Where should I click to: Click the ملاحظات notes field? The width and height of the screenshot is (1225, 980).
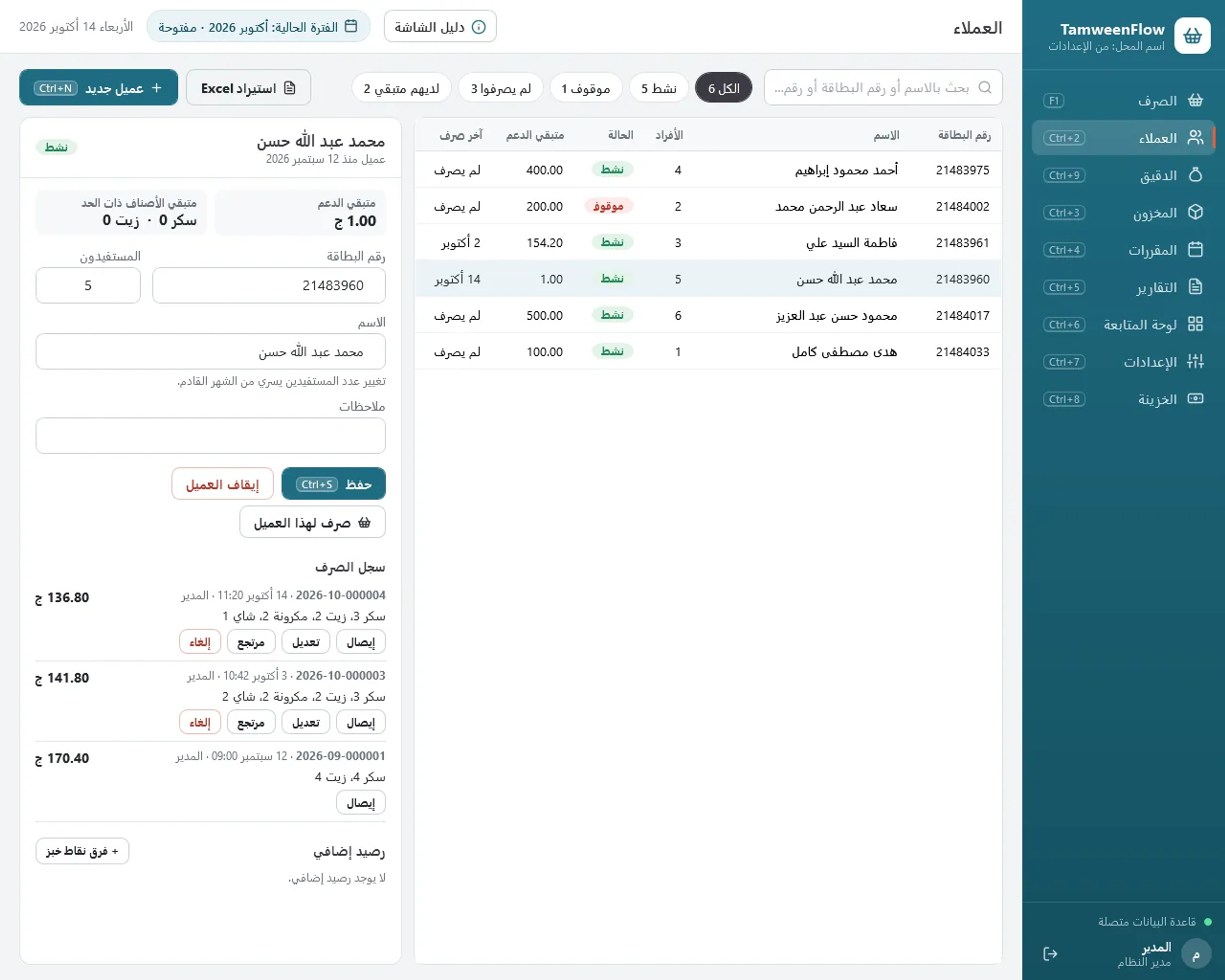pos(211,436)
